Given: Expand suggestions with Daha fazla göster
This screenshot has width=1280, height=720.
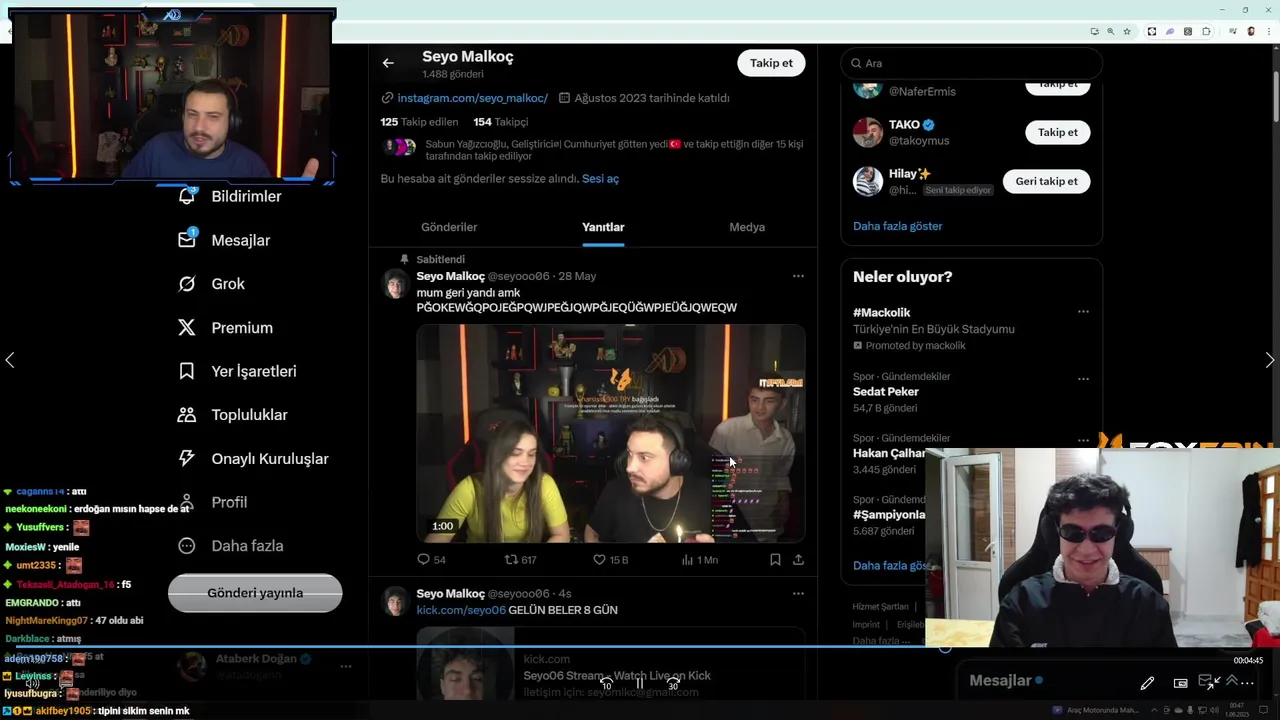Looking at the screenshot, I should pyautogui.click(x=897, y=226).
